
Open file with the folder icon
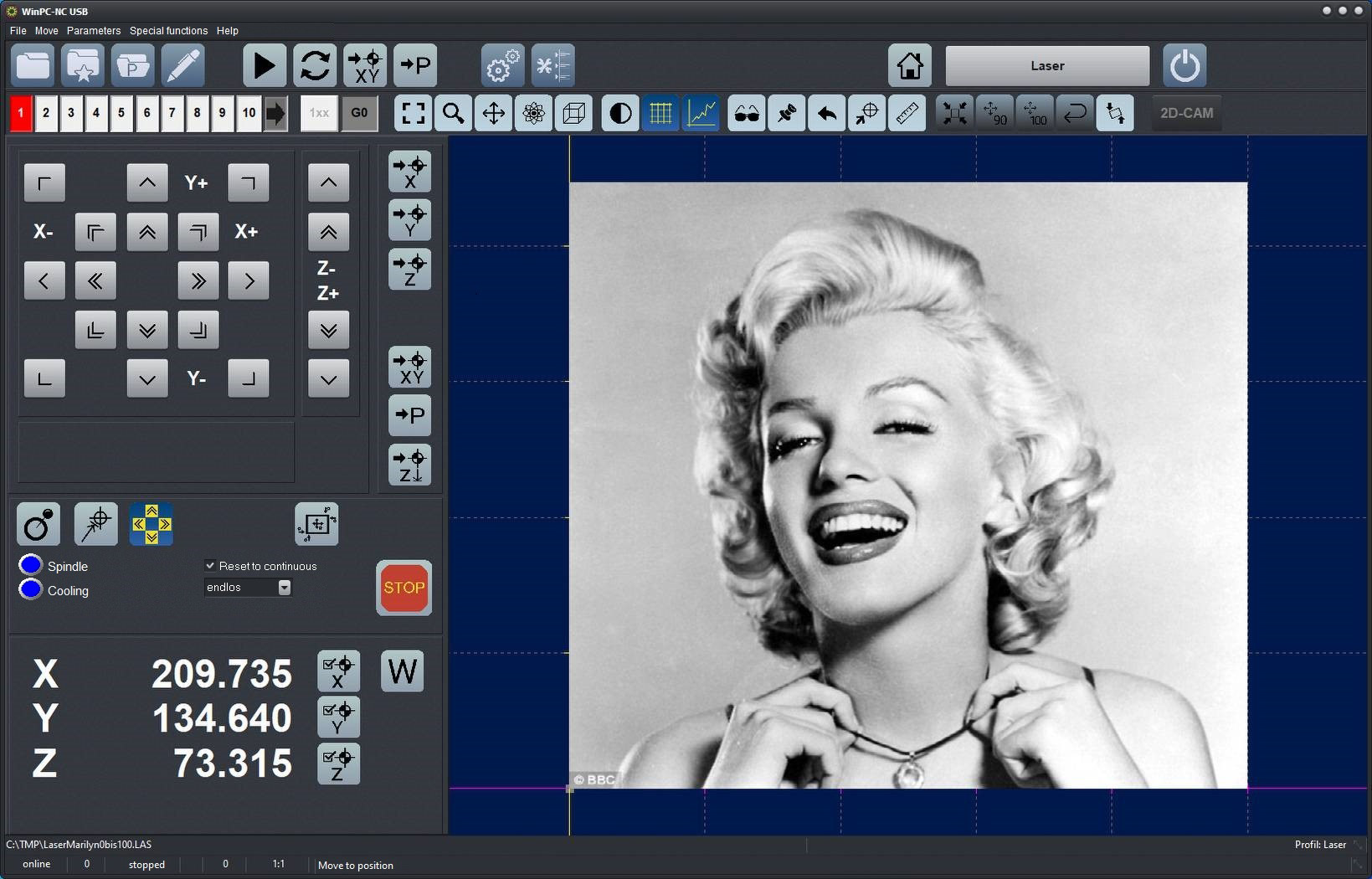click(33, 65)
